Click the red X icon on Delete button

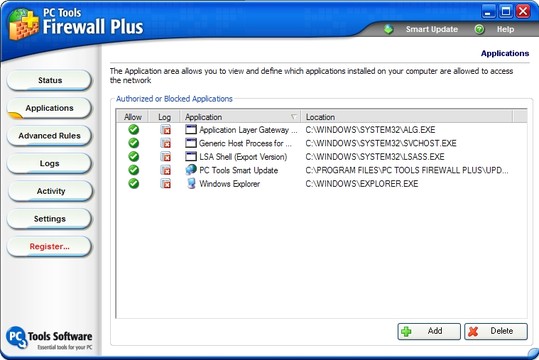(x=473, y=331)
